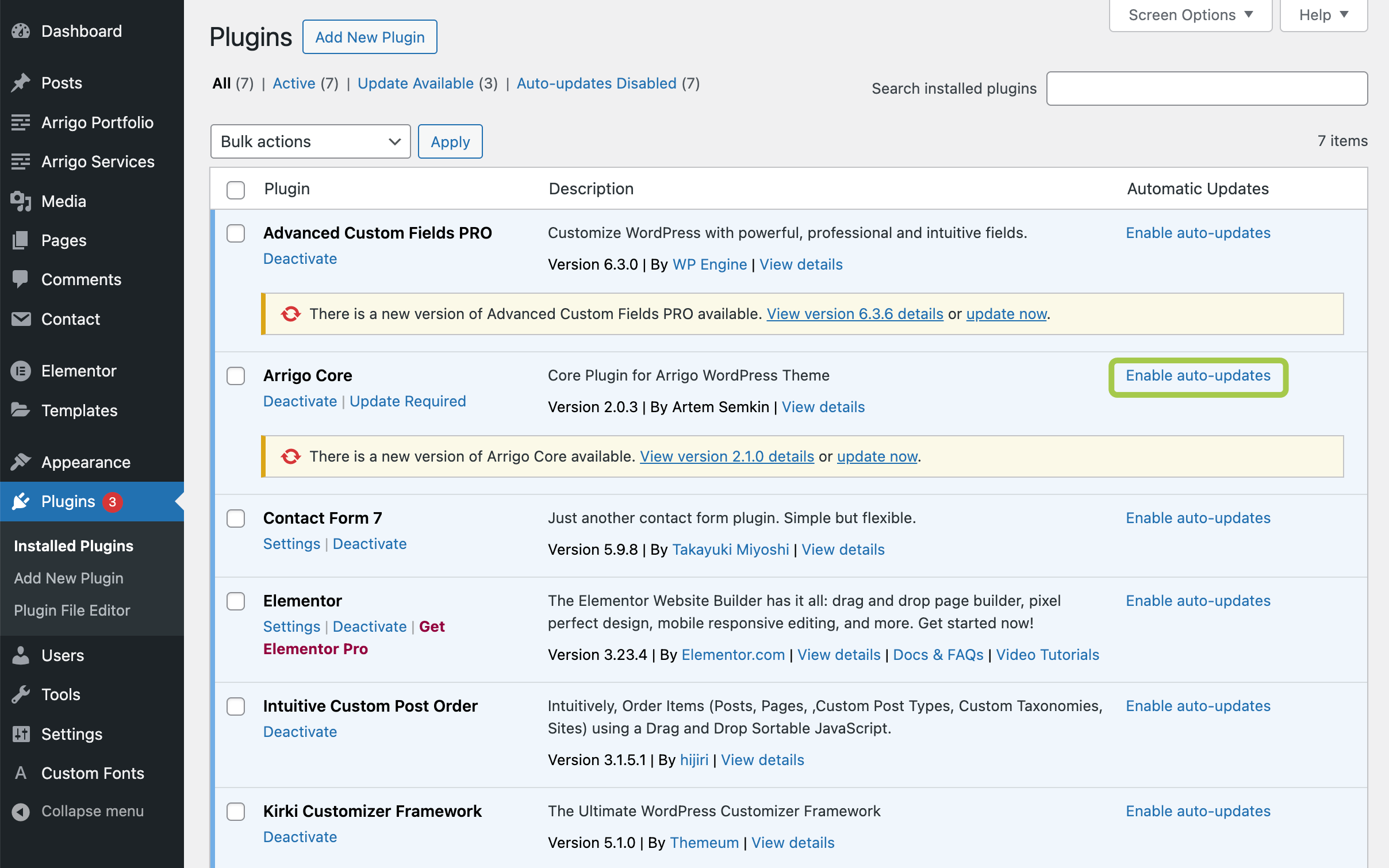The image size is (1389, 868).
Task: Check the Arrigo Core plugin checkbox
Action: click(236, 376)
